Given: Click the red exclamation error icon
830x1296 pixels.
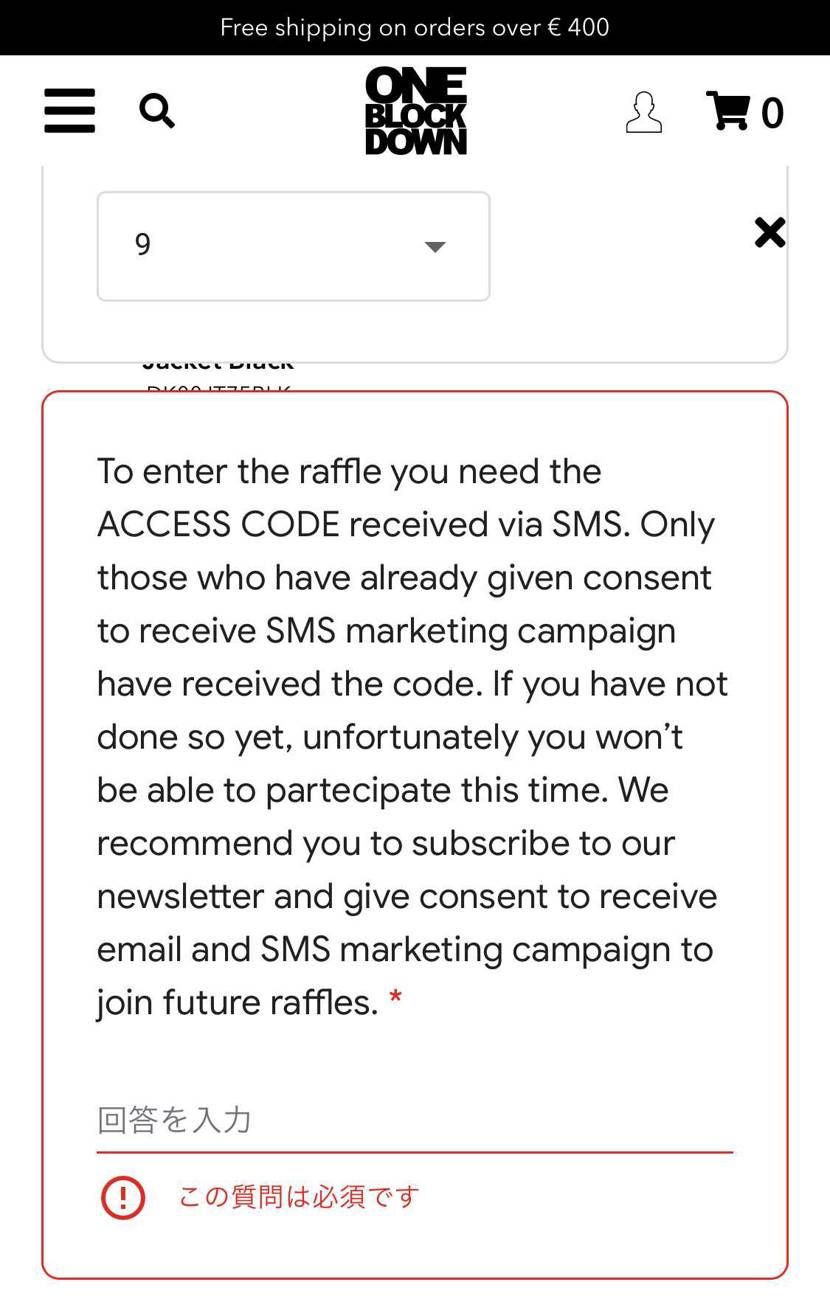Looking at the screenshot, I should coord(123,1197).
